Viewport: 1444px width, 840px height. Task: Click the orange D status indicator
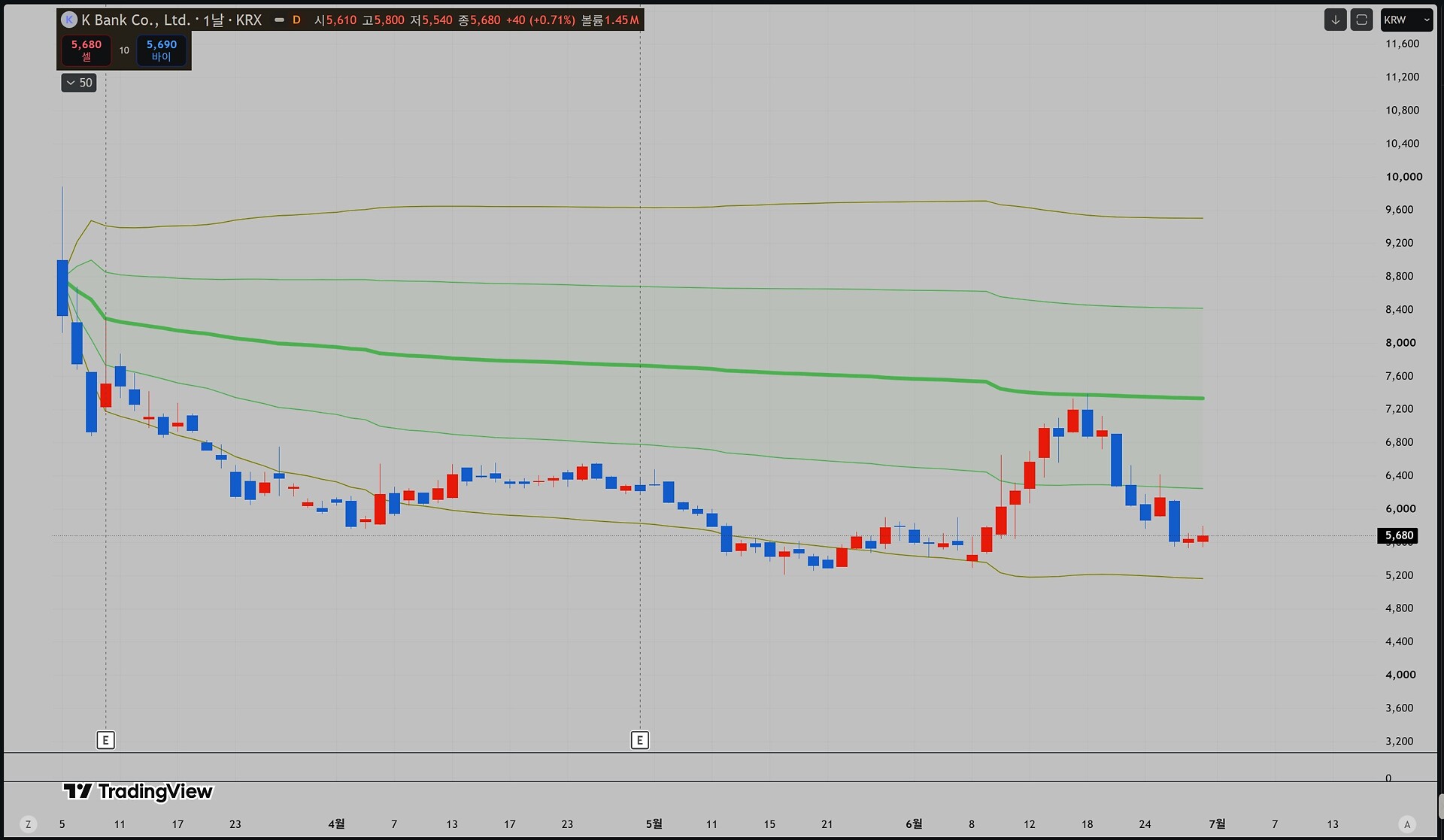click(296, 20)
